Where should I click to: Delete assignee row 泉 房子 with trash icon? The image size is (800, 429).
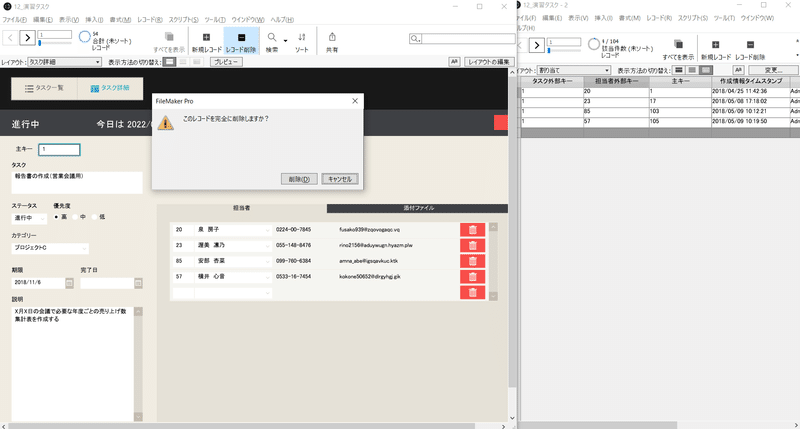[472, 230]
